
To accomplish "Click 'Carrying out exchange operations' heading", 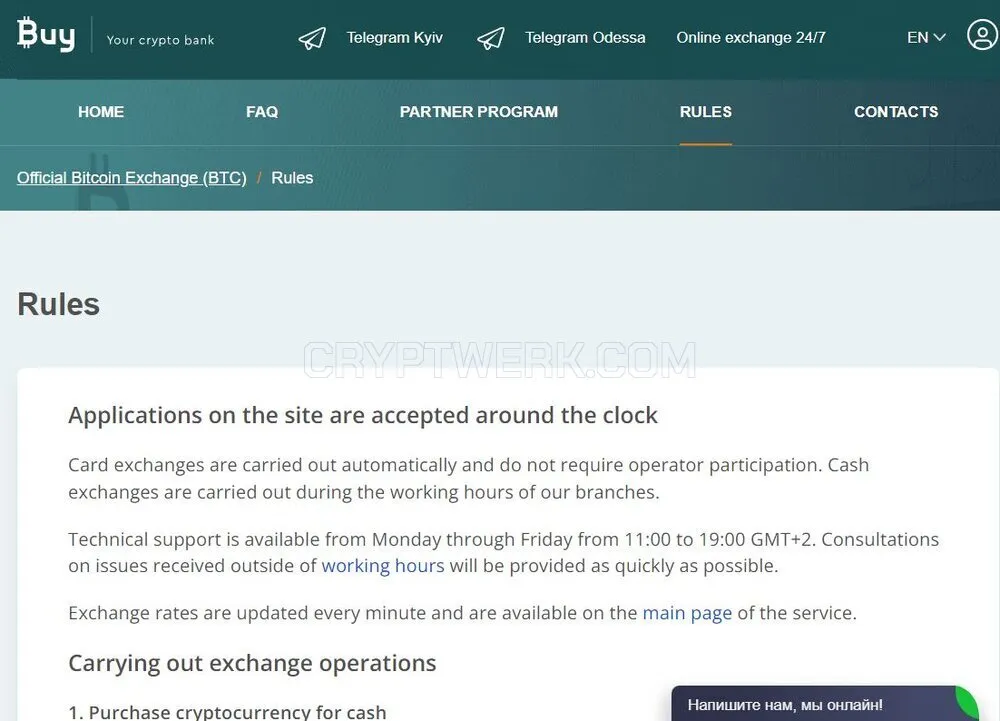I will pos(252,664).
